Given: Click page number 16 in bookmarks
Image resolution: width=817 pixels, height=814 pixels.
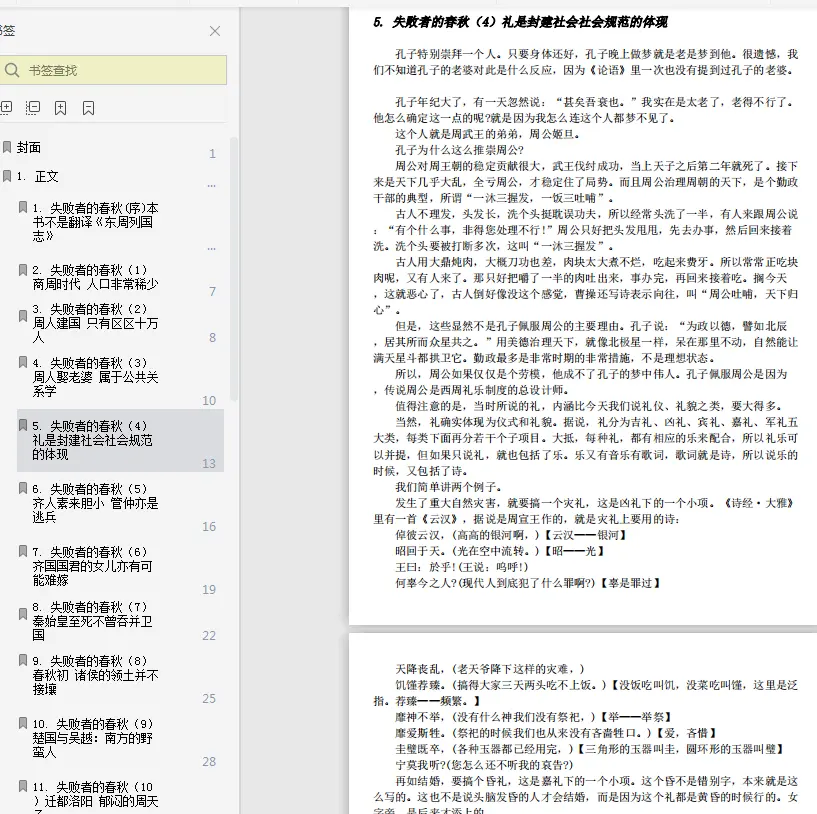Looking at the screenshot, I should [209, 527].
